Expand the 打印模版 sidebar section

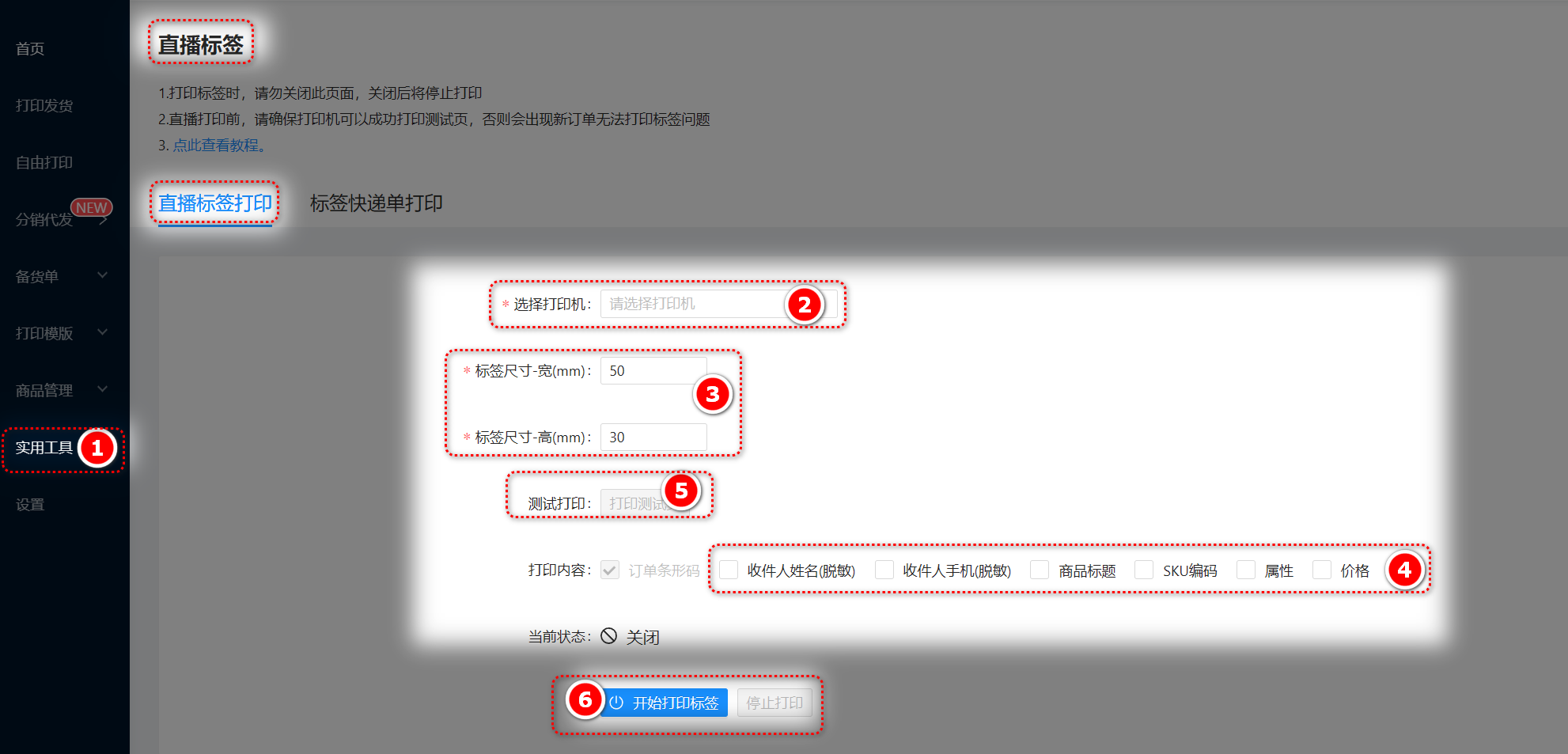point(62,333)
